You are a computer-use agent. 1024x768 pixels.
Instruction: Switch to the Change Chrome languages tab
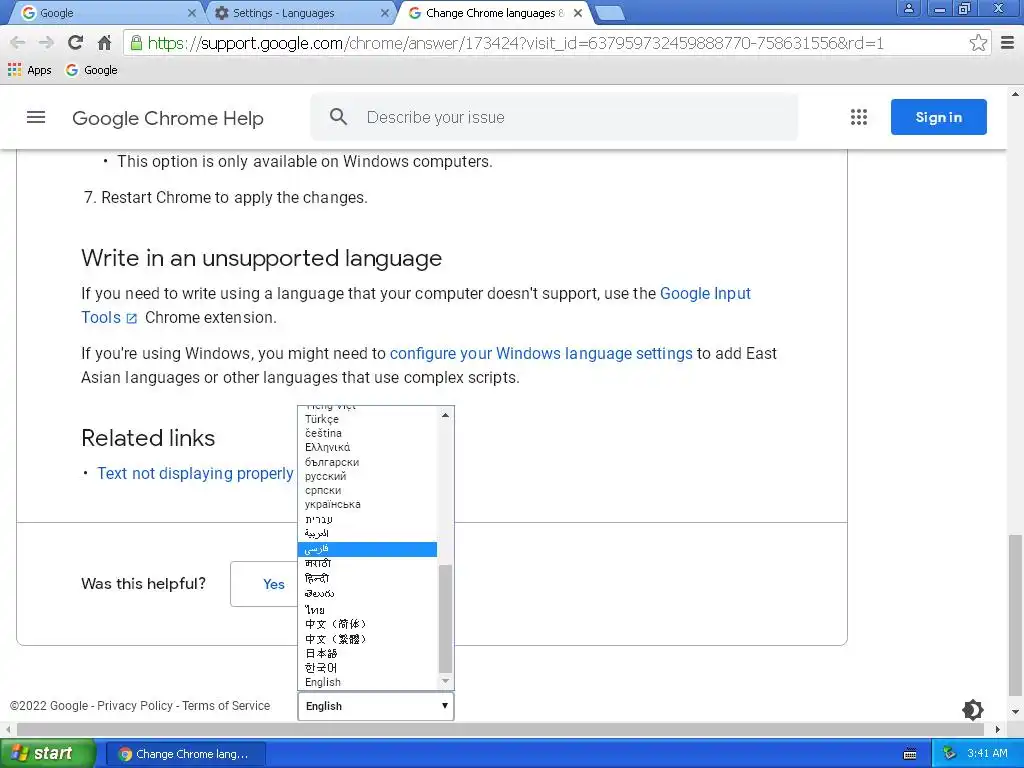(x=494, y=12)
